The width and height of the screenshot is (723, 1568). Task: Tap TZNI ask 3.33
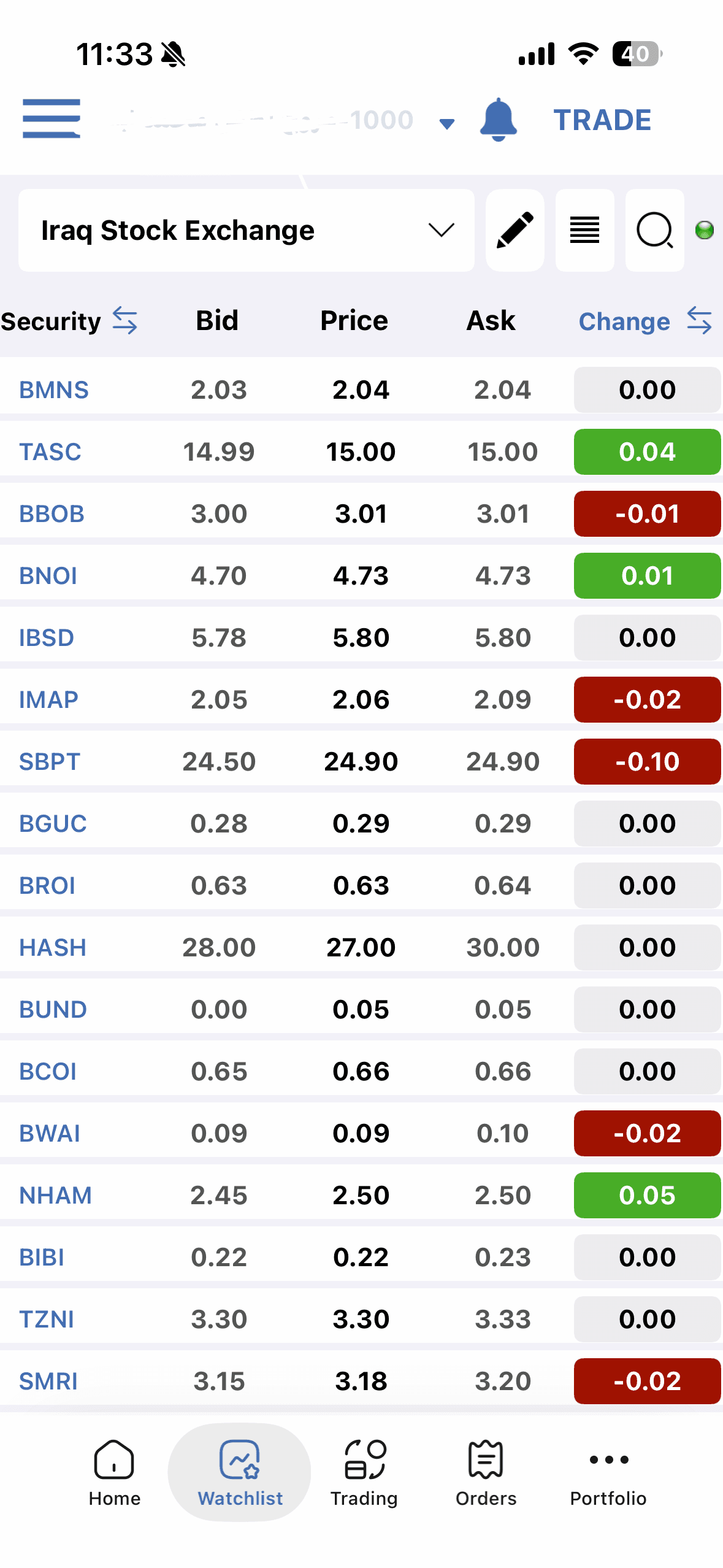(x=503, y=1319)
